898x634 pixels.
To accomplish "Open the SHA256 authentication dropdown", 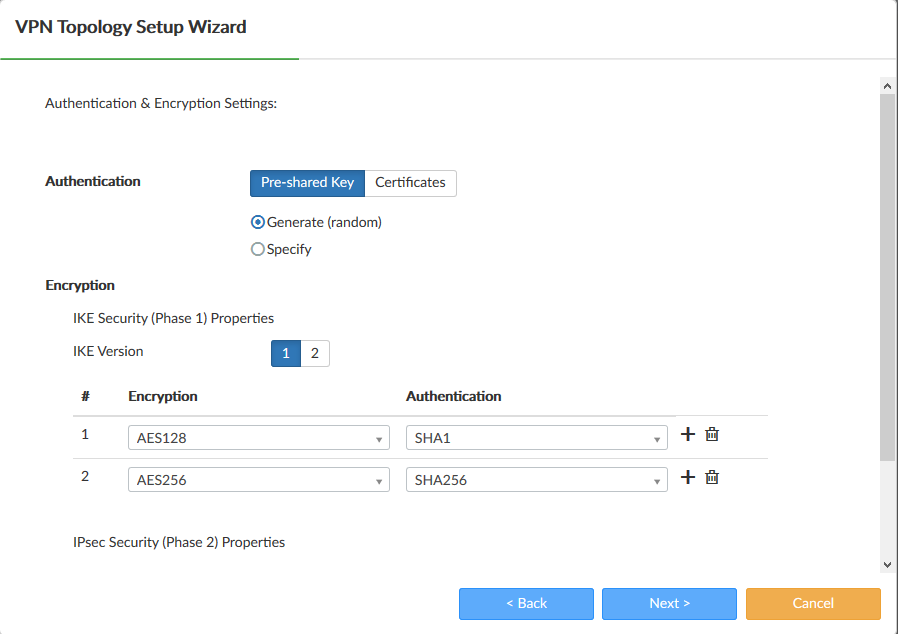I will click(x=536, y=480).
